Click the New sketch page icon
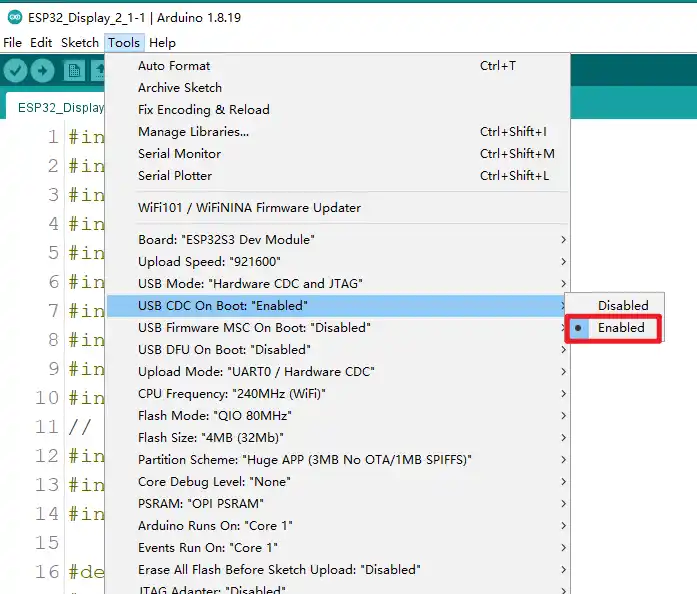Screen dimensions: 697x594 coord(74,70)
